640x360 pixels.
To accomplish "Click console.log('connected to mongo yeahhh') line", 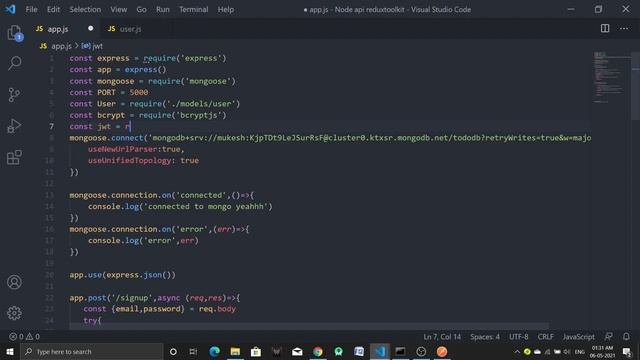I will [180, 207].
